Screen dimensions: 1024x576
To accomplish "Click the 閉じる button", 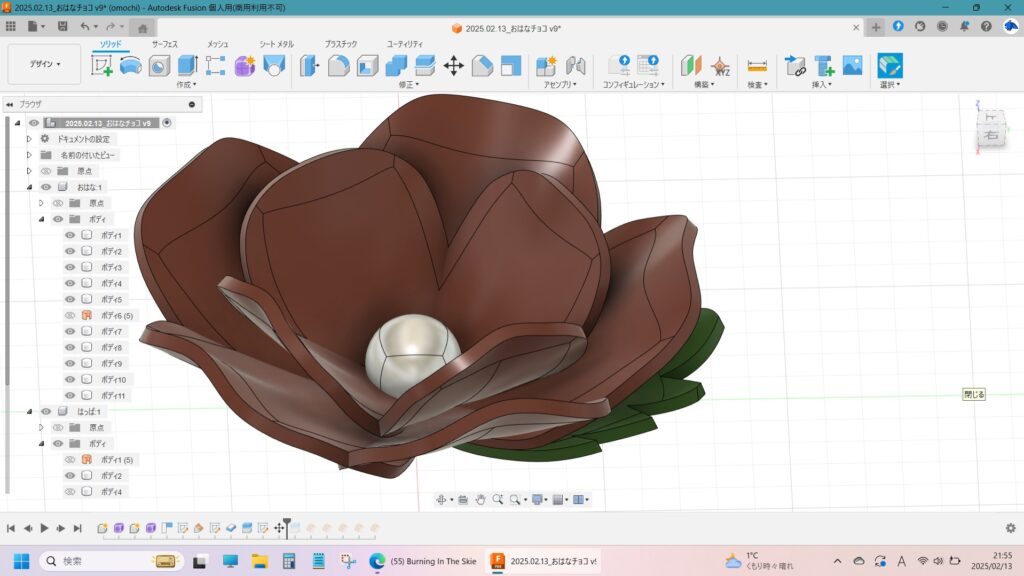I will pos(973,394).
